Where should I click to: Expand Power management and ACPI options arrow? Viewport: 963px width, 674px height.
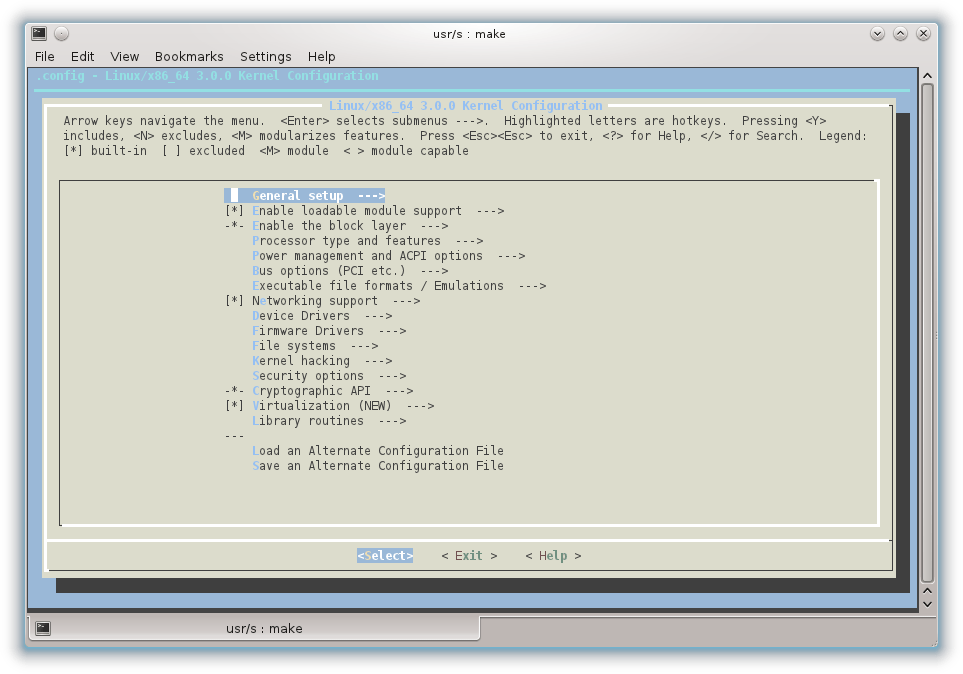point(511,256)
